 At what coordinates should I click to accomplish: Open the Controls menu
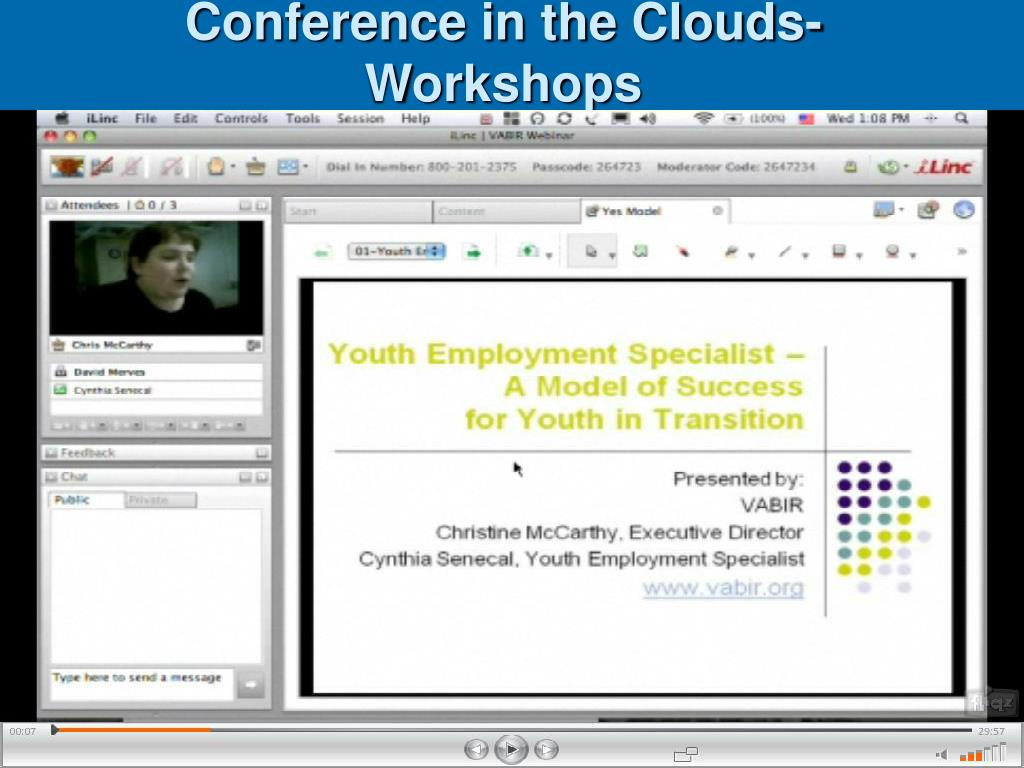[242, 118]
